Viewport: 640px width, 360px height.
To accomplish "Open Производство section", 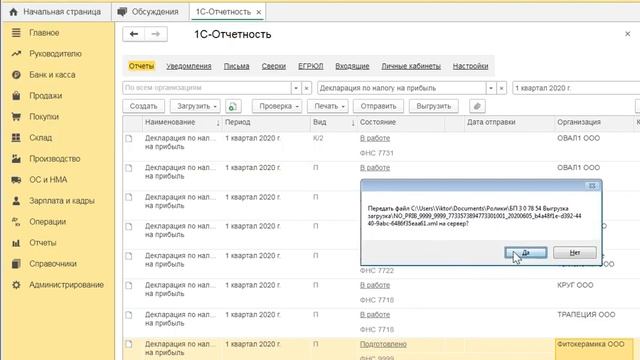I will pyautogui.click(x=54, y=159).
